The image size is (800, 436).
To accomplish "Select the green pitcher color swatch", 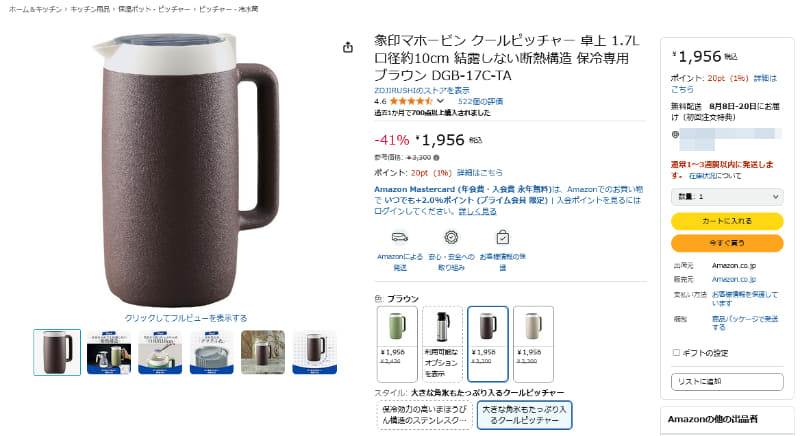I will pos(397,344).
